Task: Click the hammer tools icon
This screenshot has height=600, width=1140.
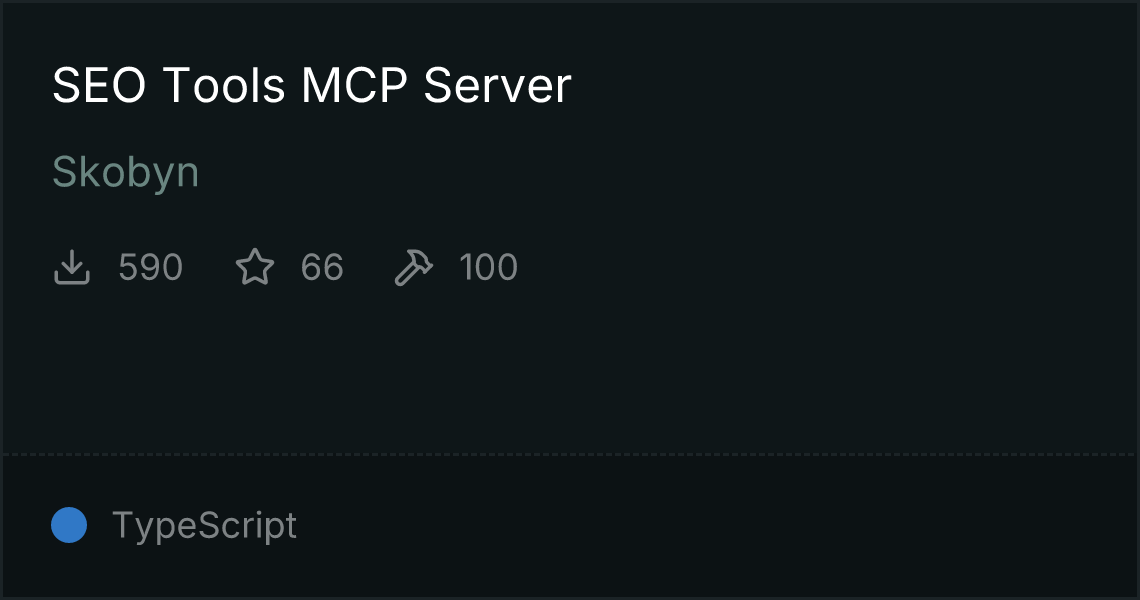Action: coord(413,267)
